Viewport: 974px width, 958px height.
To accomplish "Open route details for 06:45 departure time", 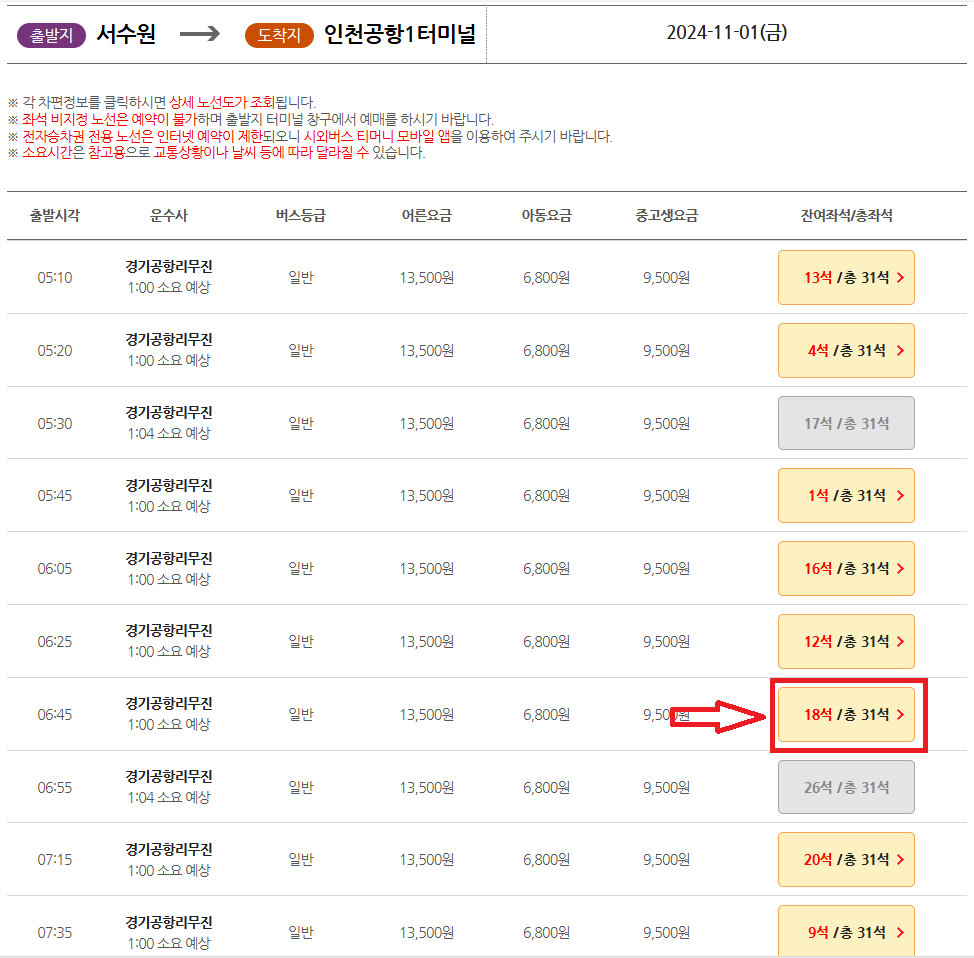I will 55,714.
